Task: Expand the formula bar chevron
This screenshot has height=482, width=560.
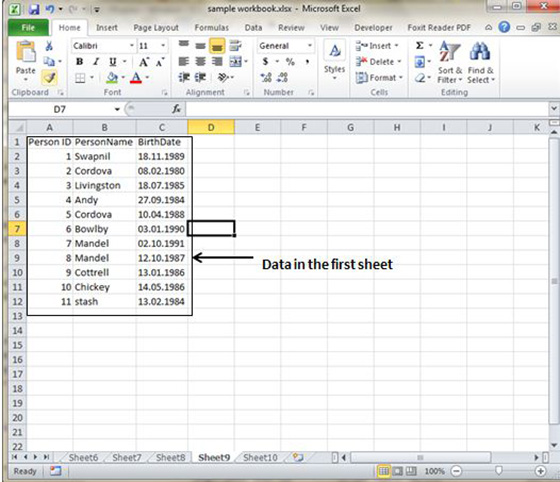Action: coord(554,109)
